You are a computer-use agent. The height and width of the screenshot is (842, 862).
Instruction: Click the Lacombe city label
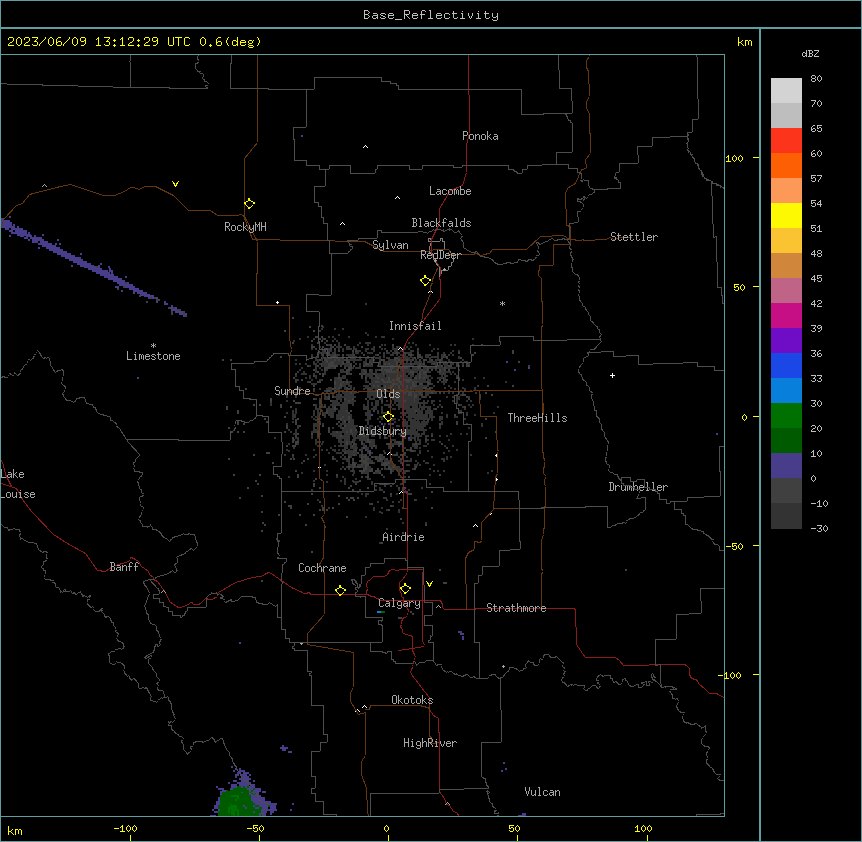450,191
